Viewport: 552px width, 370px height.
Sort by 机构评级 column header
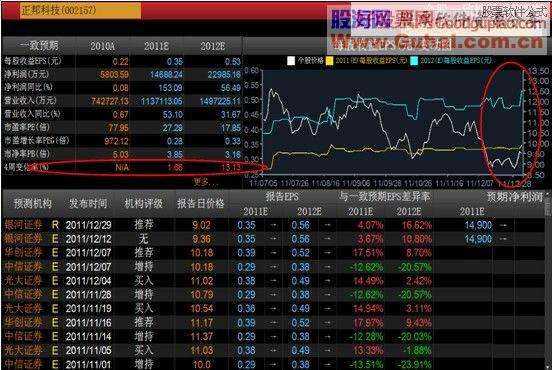click(x=144, y=203)
